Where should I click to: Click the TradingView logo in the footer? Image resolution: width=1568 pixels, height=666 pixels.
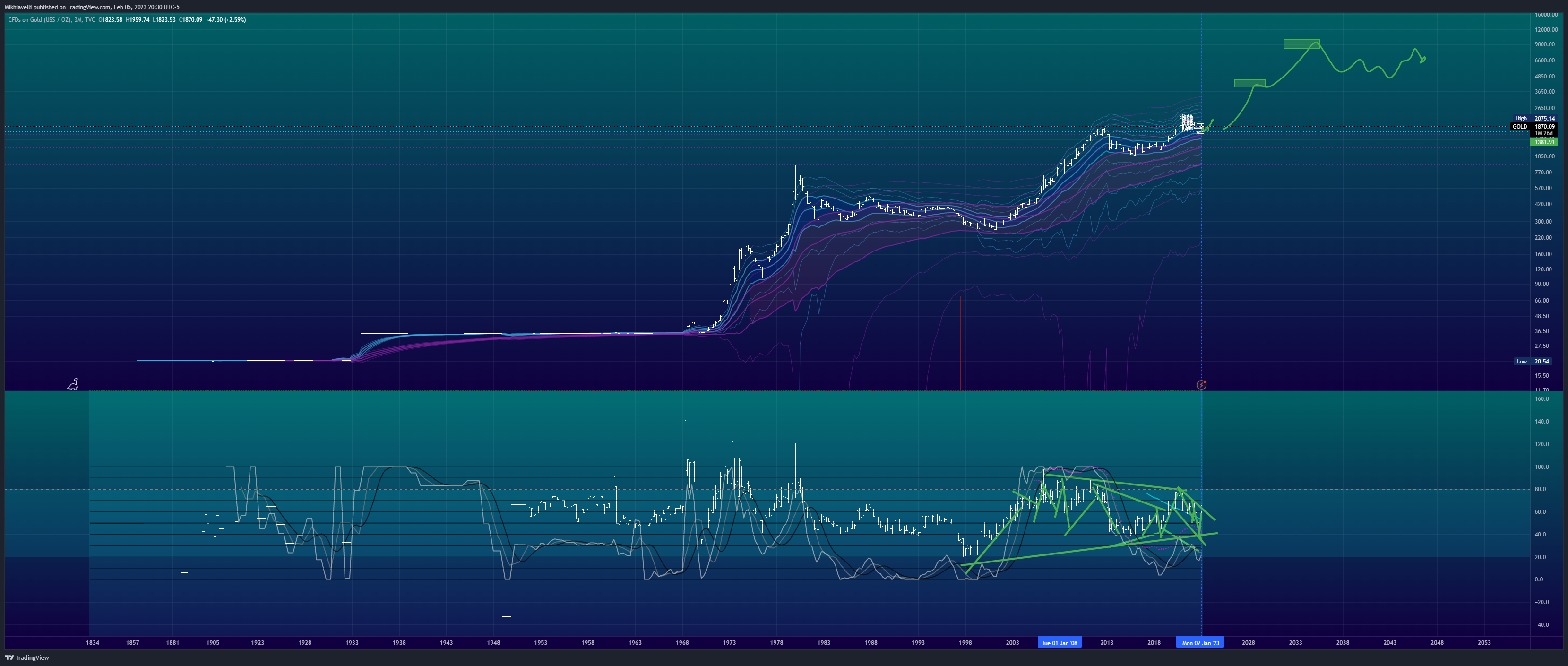[x=27, y=657]
